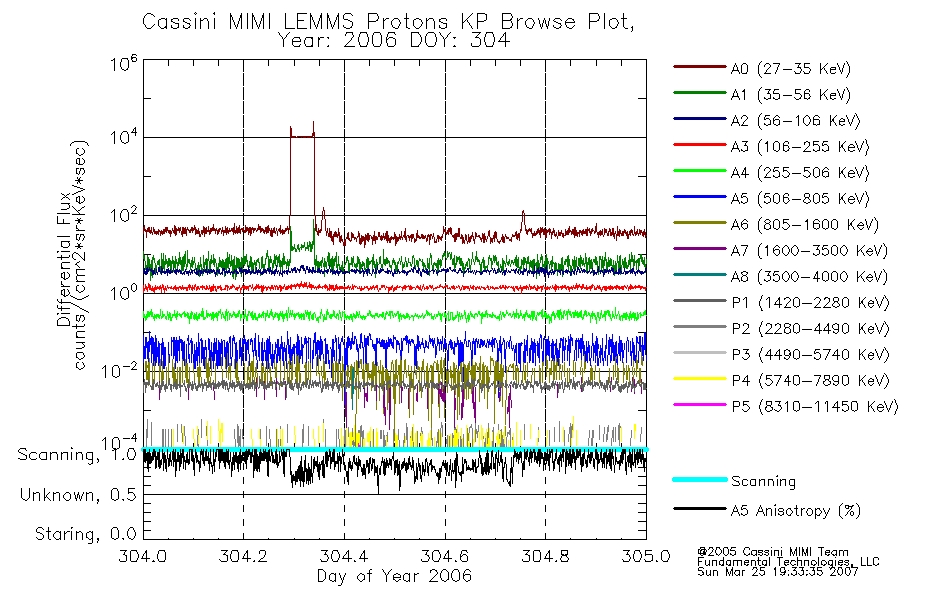
Task: Click the A3 (106-255 KeV) legend label
Action: point(799,147)
